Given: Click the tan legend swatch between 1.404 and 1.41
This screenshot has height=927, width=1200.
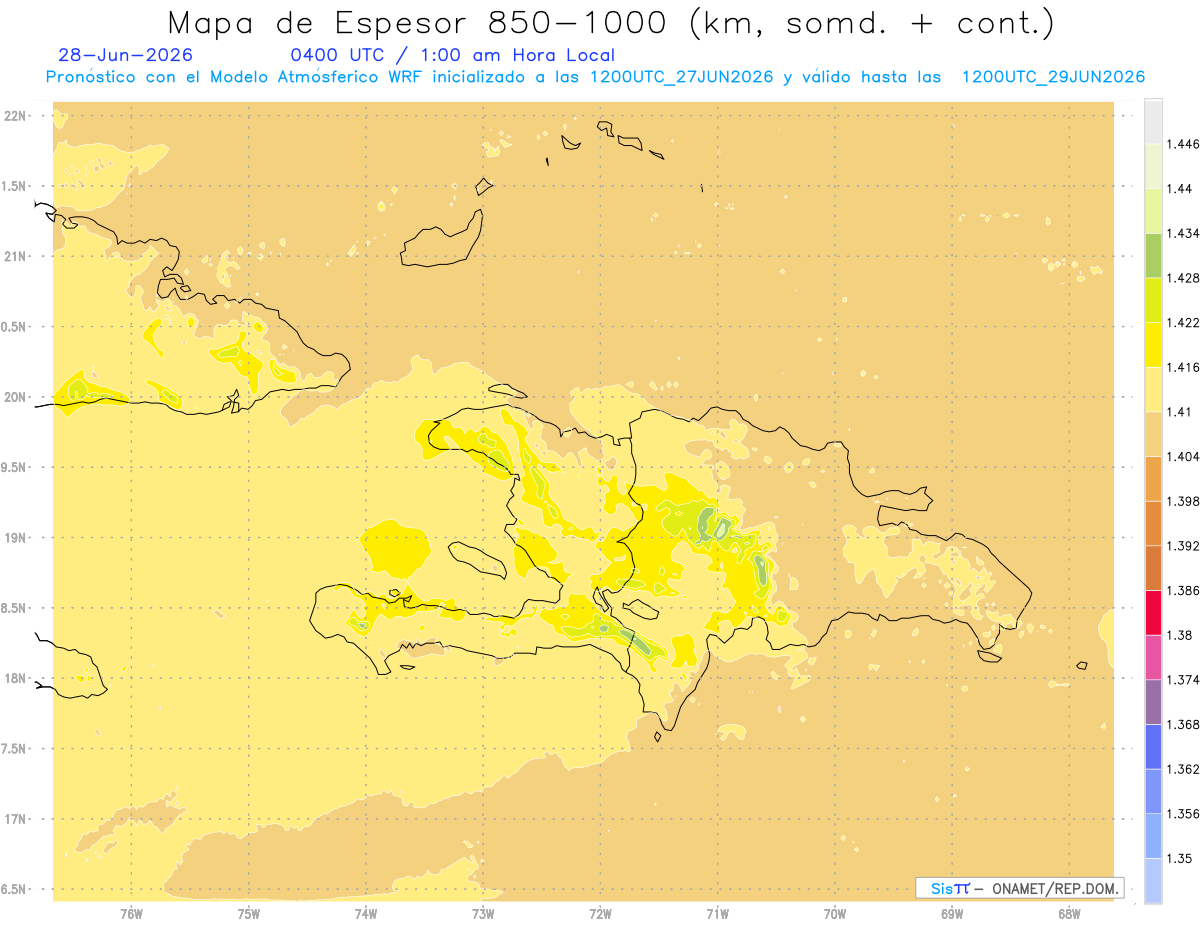Looking at the screenshot, I should pos(1153,434).
